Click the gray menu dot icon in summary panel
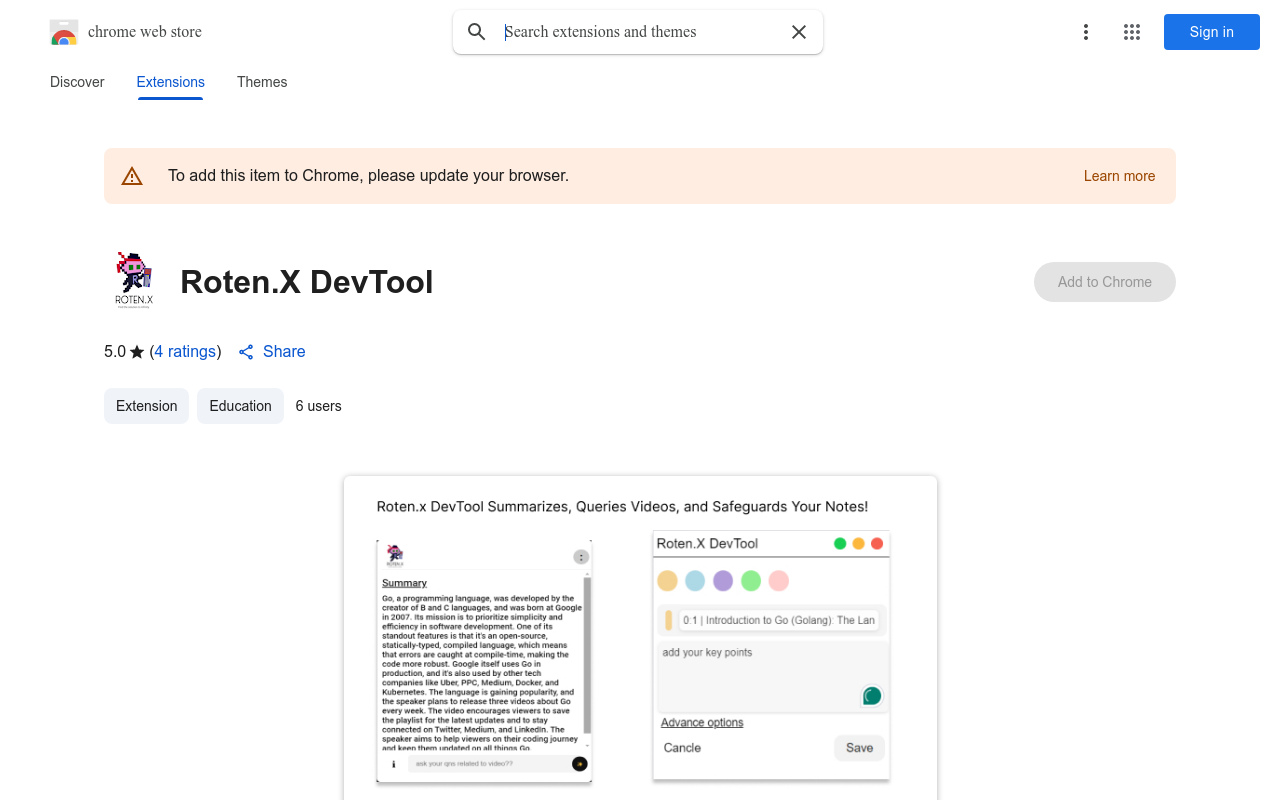The width and height of the screenshot is (1280, 800). [581, 557]
